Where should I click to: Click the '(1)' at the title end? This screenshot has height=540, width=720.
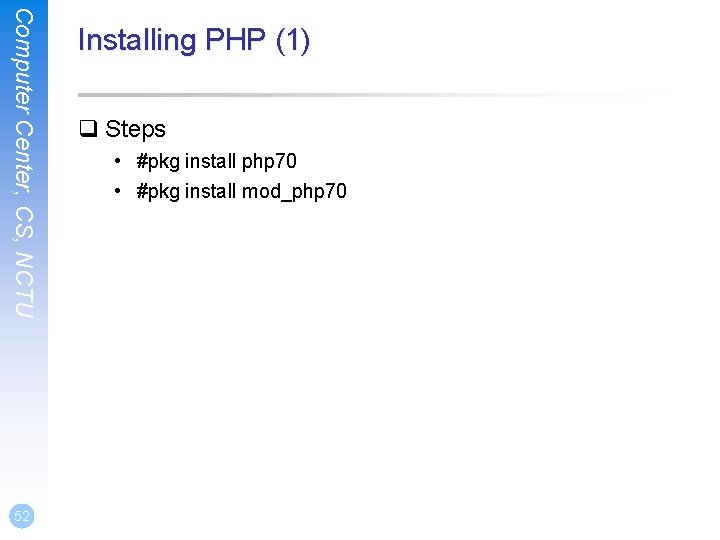[x=293, y=40]
